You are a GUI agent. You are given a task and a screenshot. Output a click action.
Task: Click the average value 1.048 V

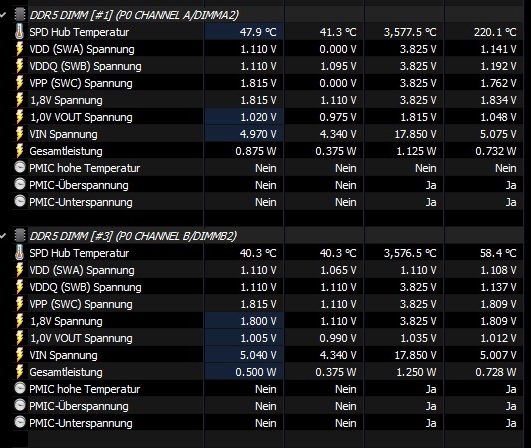pyautogui.click(x=498, y=117)
